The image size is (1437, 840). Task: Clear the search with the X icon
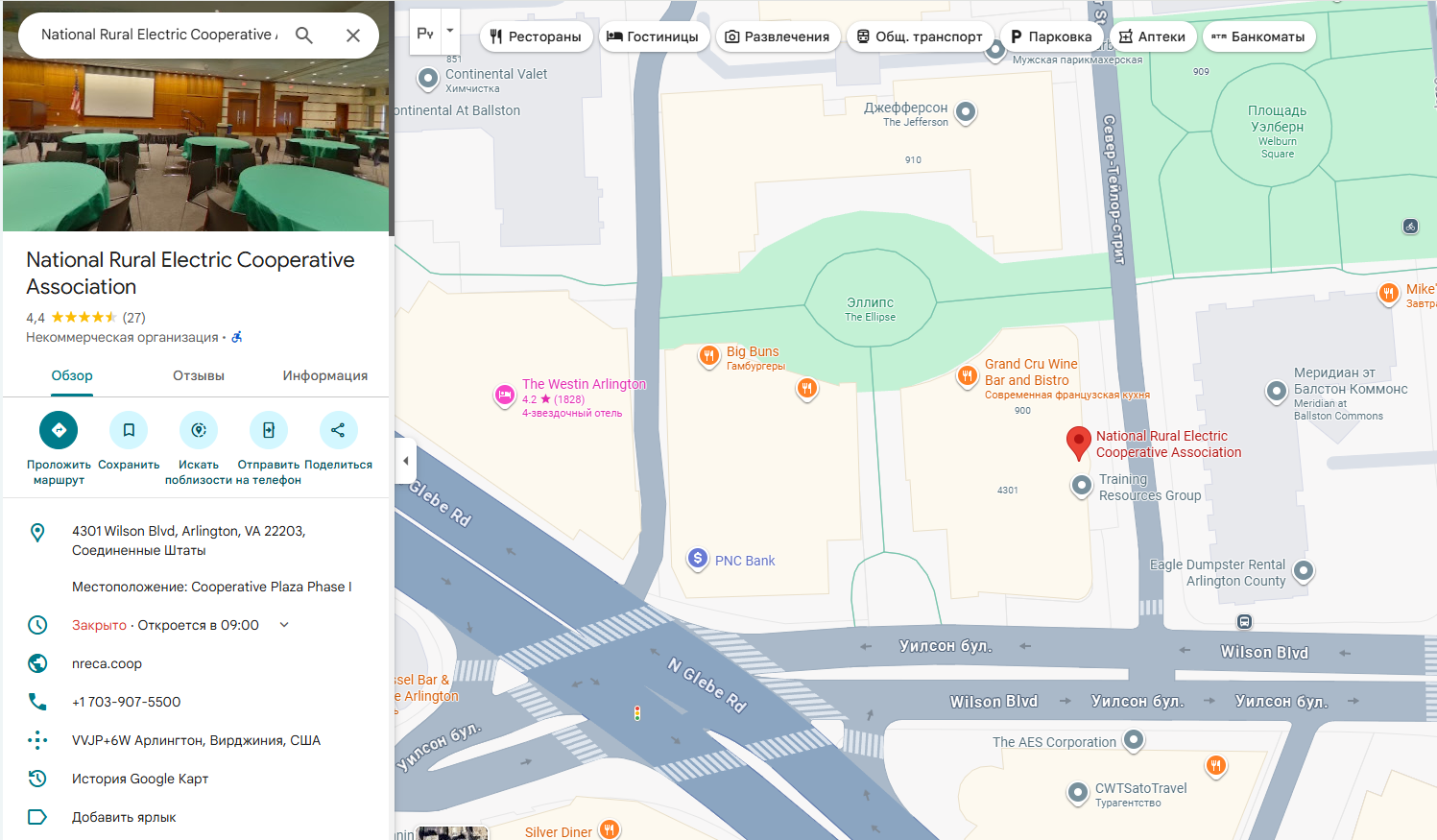coord(353,36)
